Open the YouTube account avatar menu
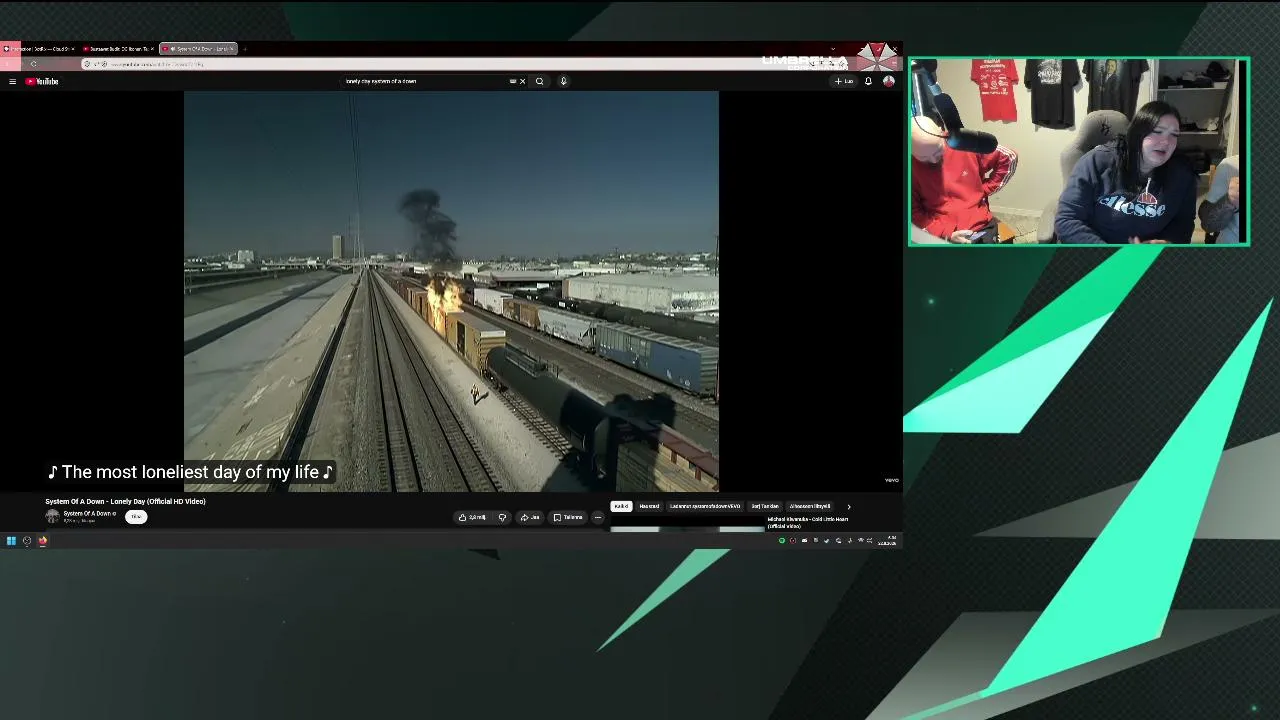Viewport: 1280px width, 720px height. [888, 81]
